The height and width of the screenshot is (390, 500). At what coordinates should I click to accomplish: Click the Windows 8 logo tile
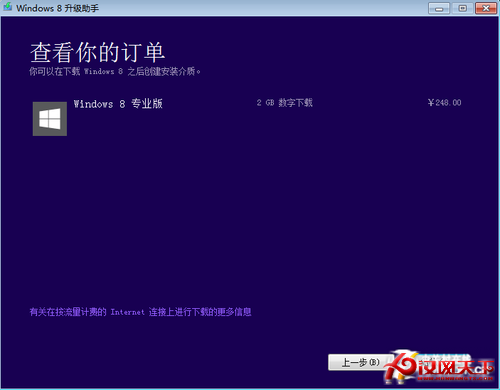click(x=50, y=119)
